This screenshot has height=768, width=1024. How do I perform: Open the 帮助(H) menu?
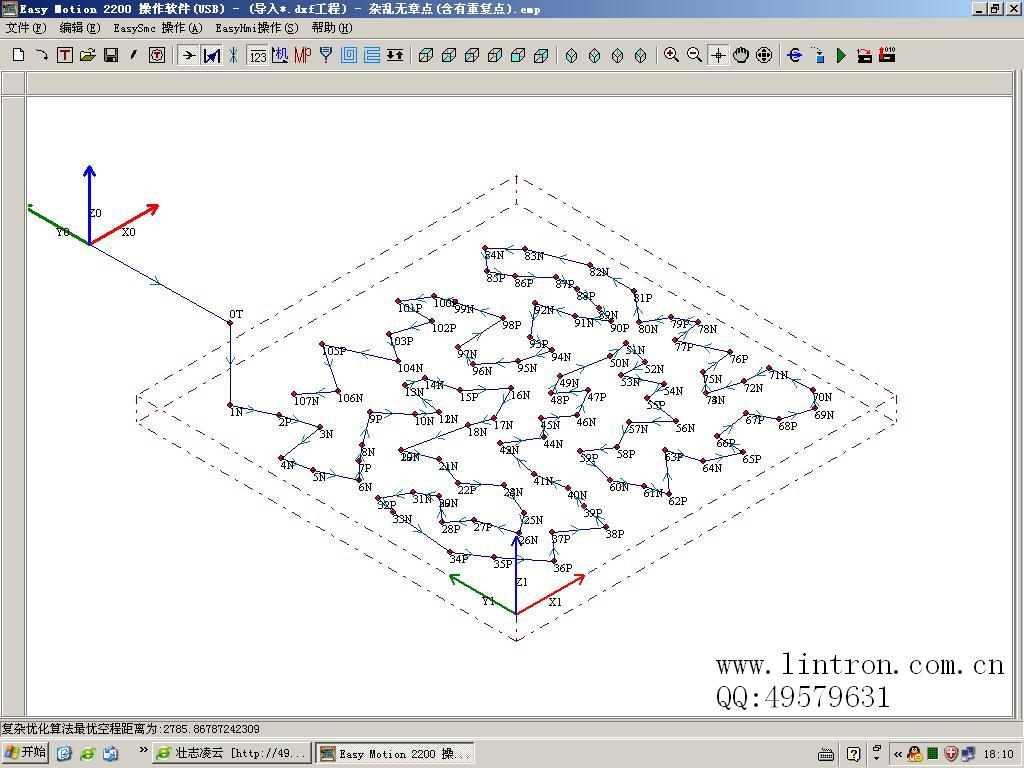point(331,28)
